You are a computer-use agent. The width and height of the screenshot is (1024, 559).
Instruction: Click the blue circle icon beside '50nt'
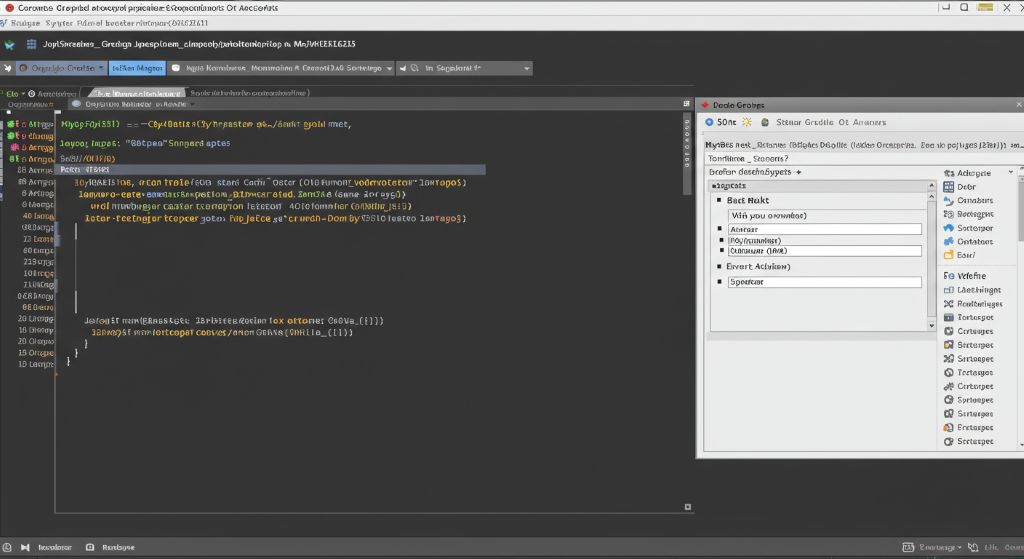click(x=709, y=122)
